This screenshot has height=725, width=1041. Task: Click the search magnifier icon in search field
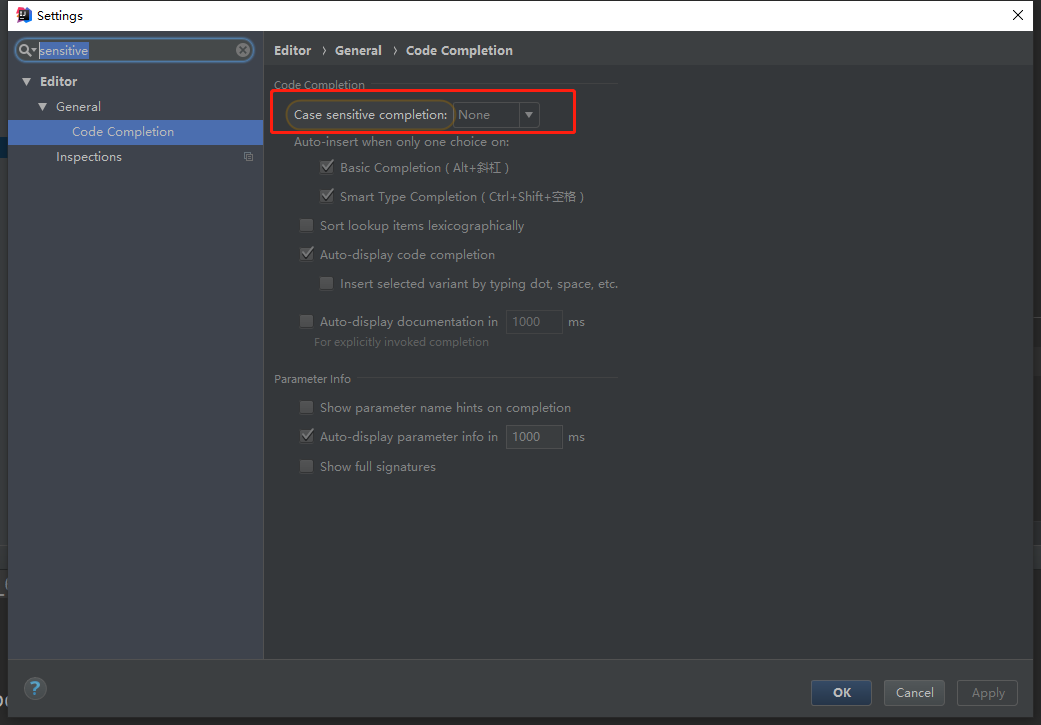coord(26,50)
